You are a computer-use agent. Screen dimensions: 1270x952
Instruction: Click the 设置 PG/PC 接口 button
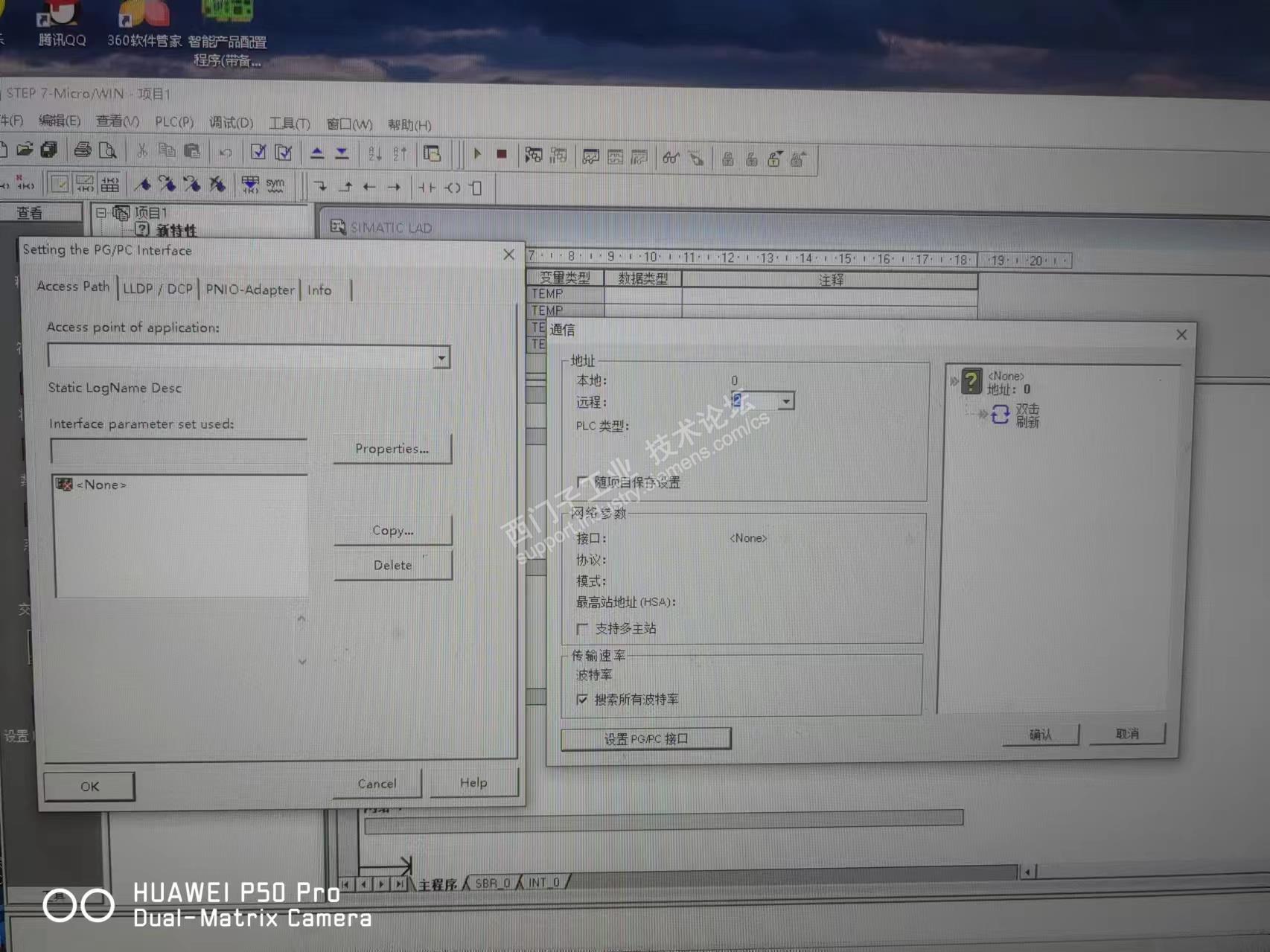(645, 739)
